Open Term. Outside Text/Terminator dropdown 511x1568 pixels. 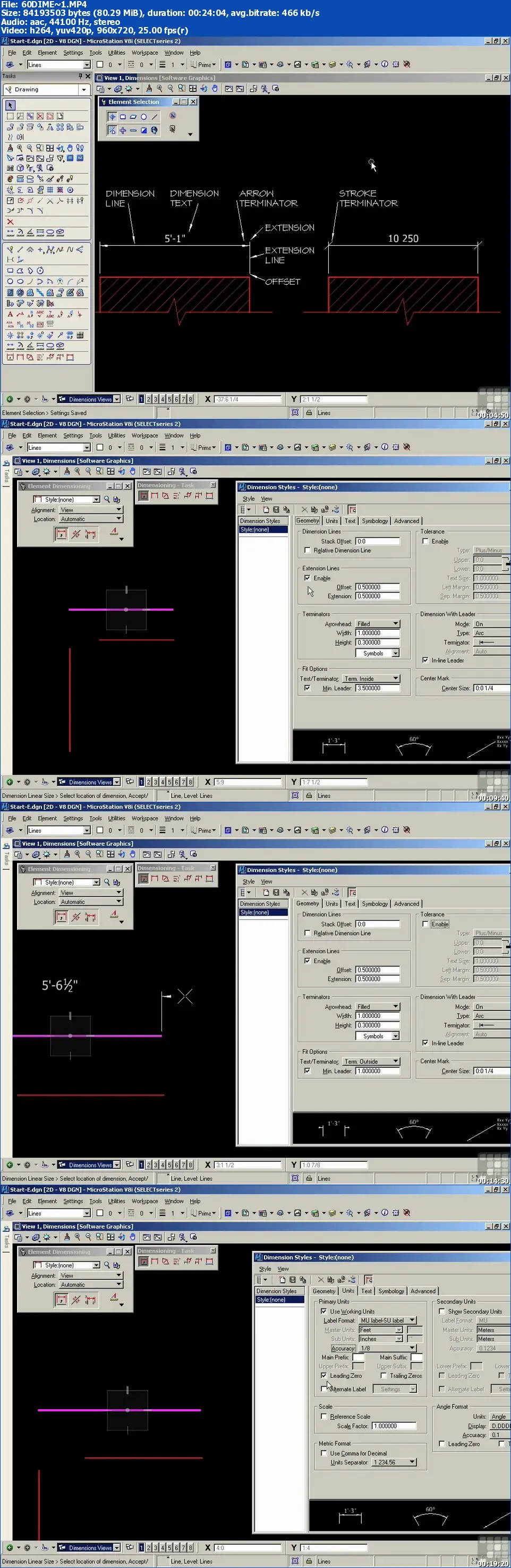(371, 1061)
